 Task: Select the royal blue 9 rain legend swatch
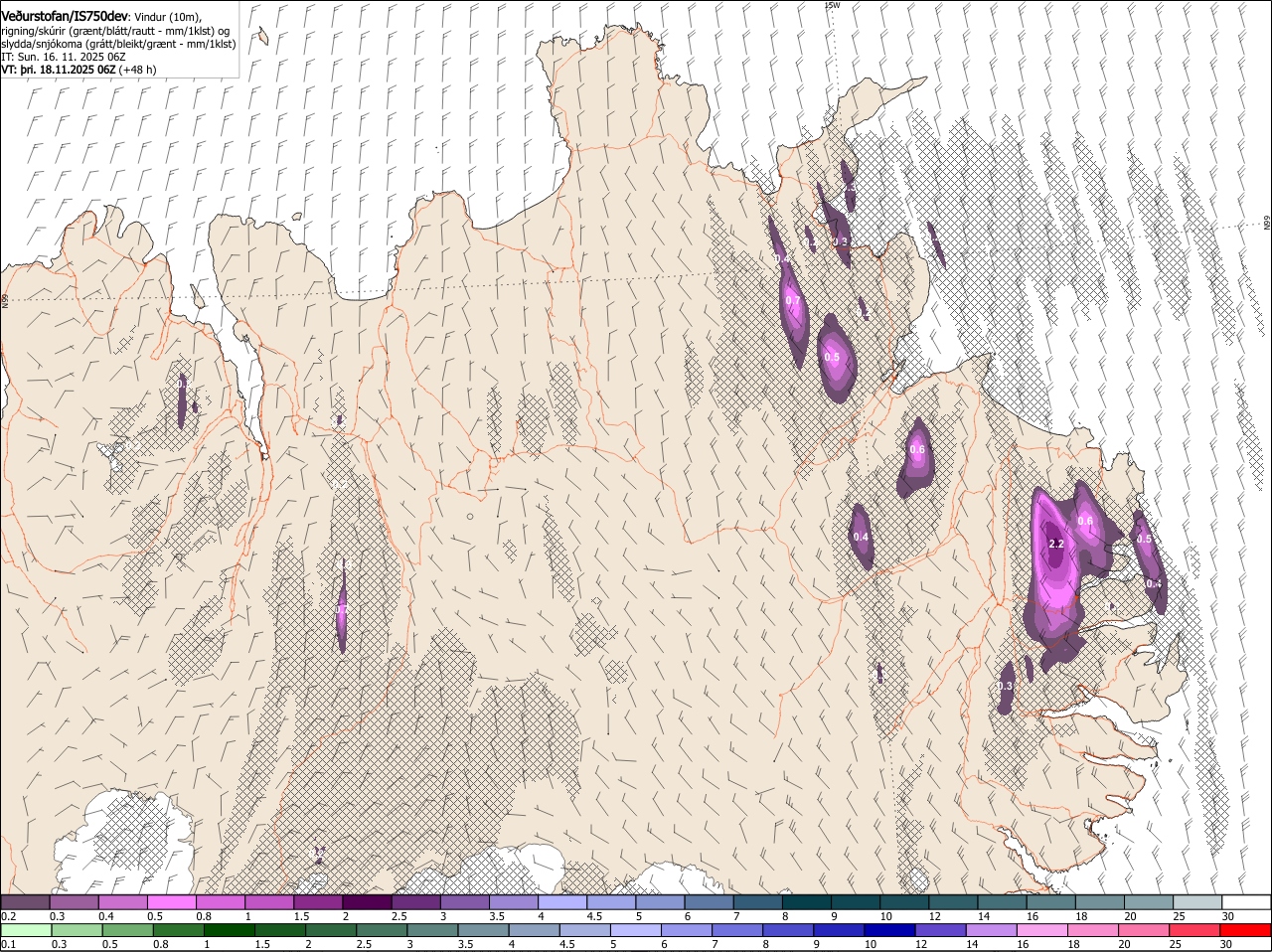(x=840, y=930)
